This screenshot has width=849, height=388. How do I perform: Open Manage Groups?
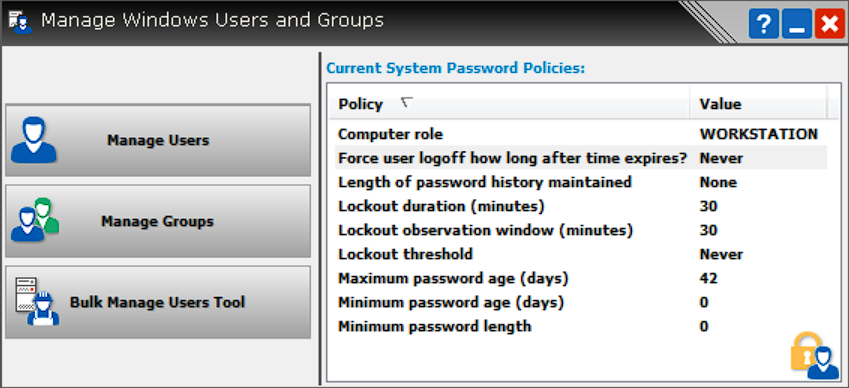158,221
